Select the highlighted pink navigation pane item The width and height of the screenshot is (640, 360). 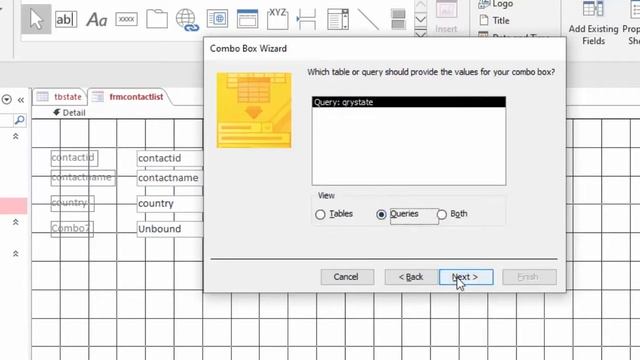[x=13, y=206]
